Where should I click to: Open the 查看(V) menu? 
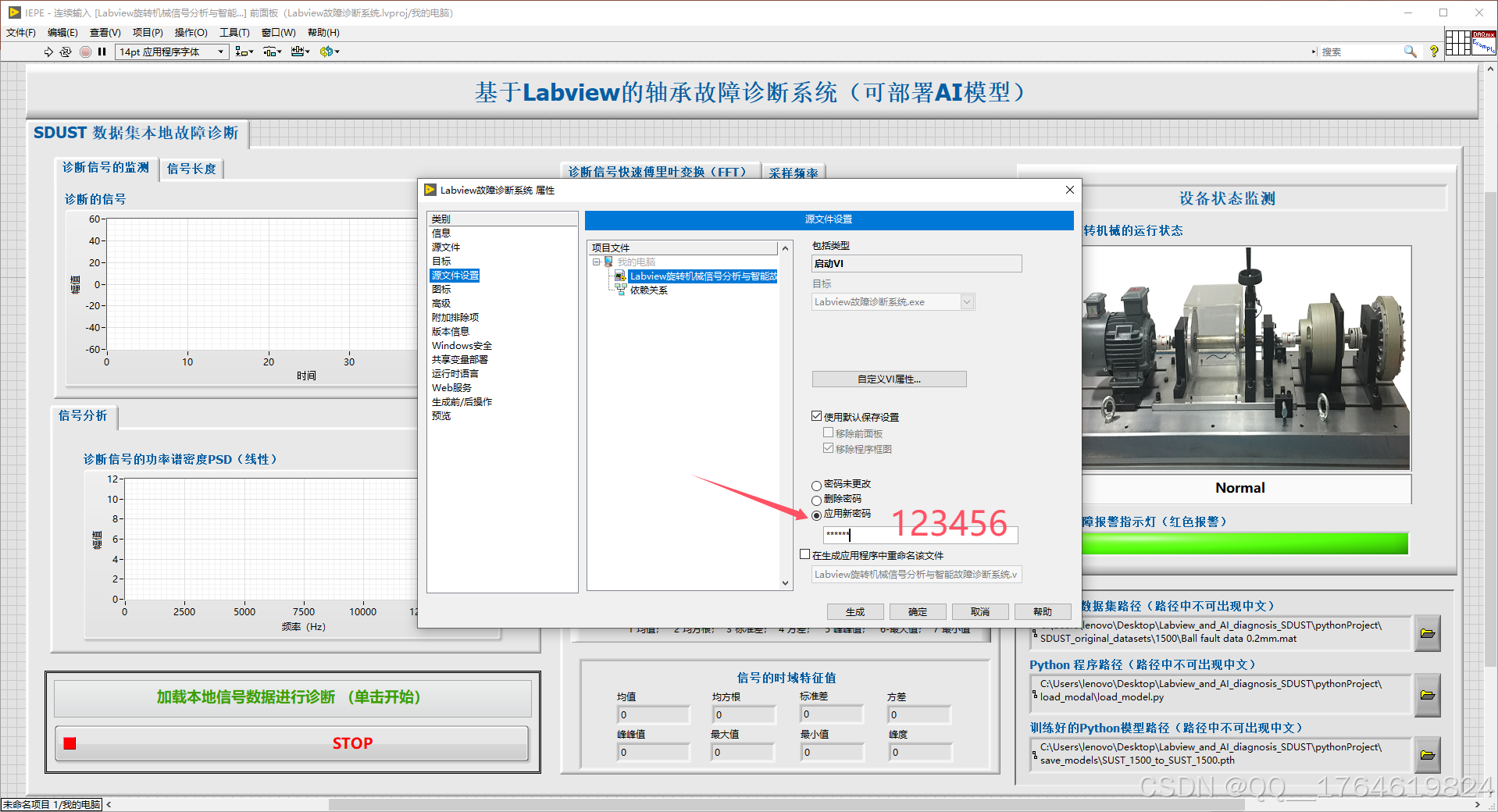(105, 33)
